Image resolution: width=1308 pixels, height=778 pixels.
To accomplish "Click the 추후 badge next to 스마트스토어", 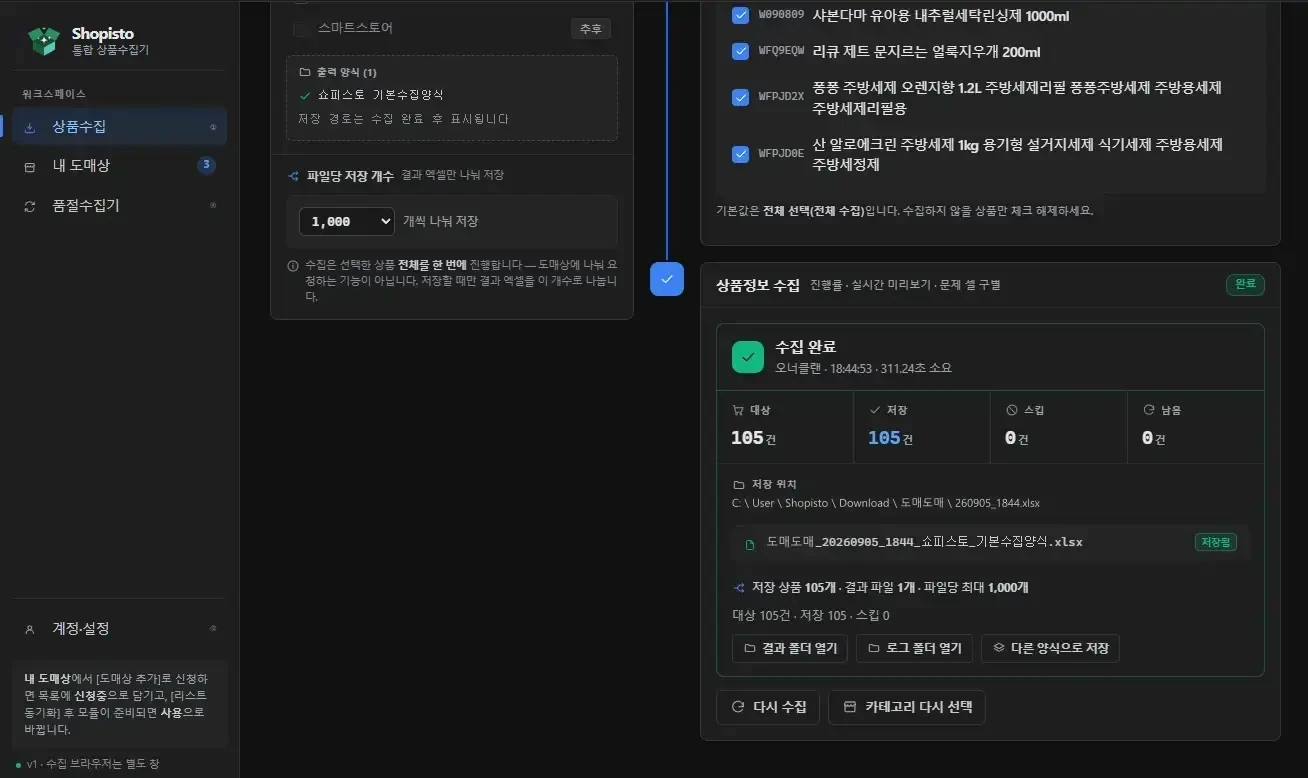I will pos(590,29).
